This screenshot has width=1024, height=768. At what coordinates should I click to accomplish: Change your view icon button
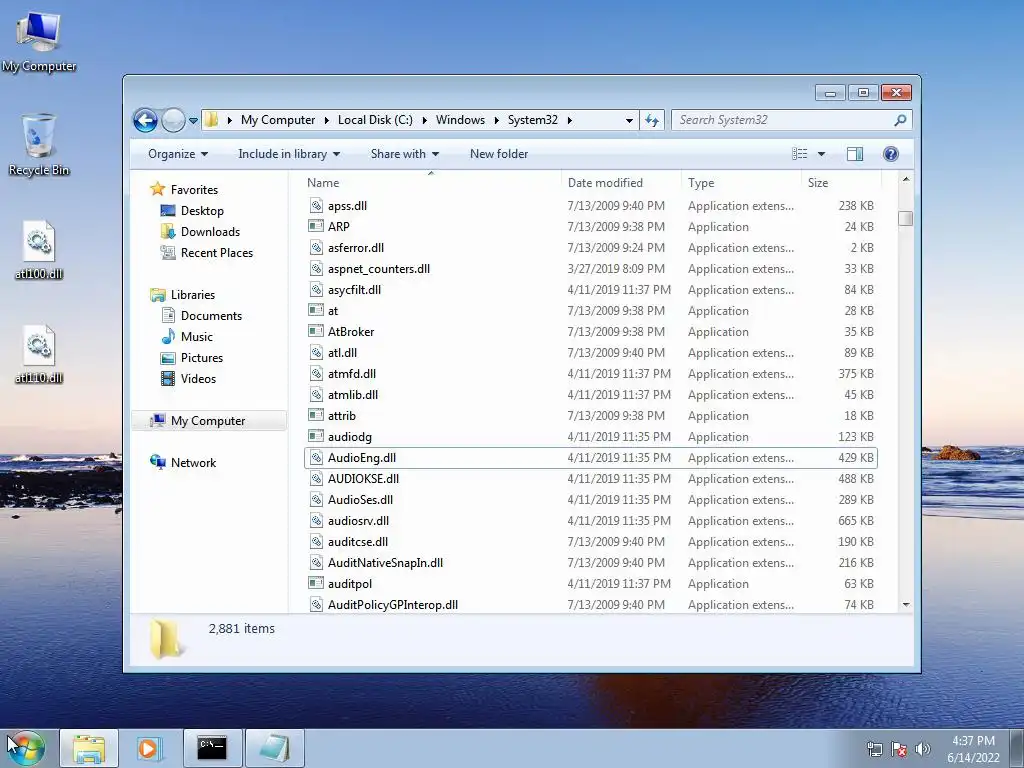click(799, 154)
